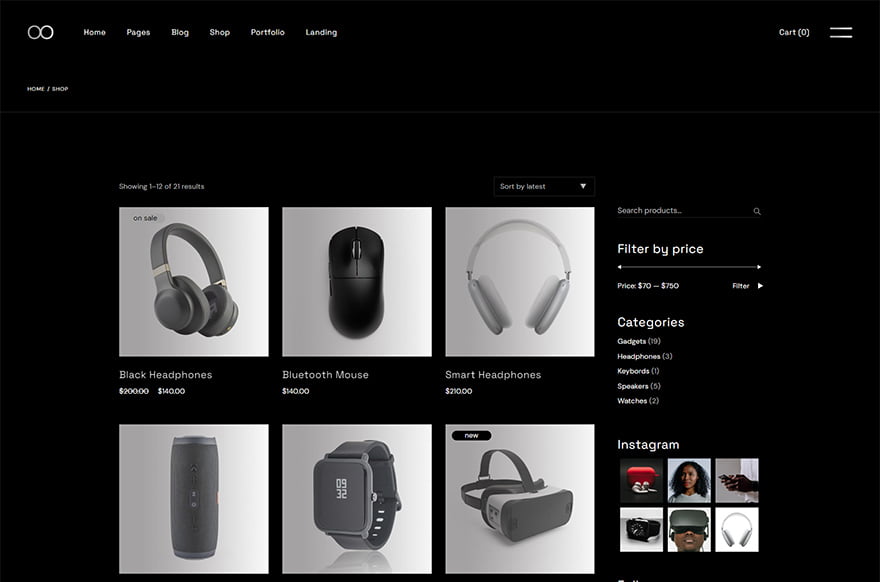Expand the Sort by latest dropdown

[x=544, y=186]
